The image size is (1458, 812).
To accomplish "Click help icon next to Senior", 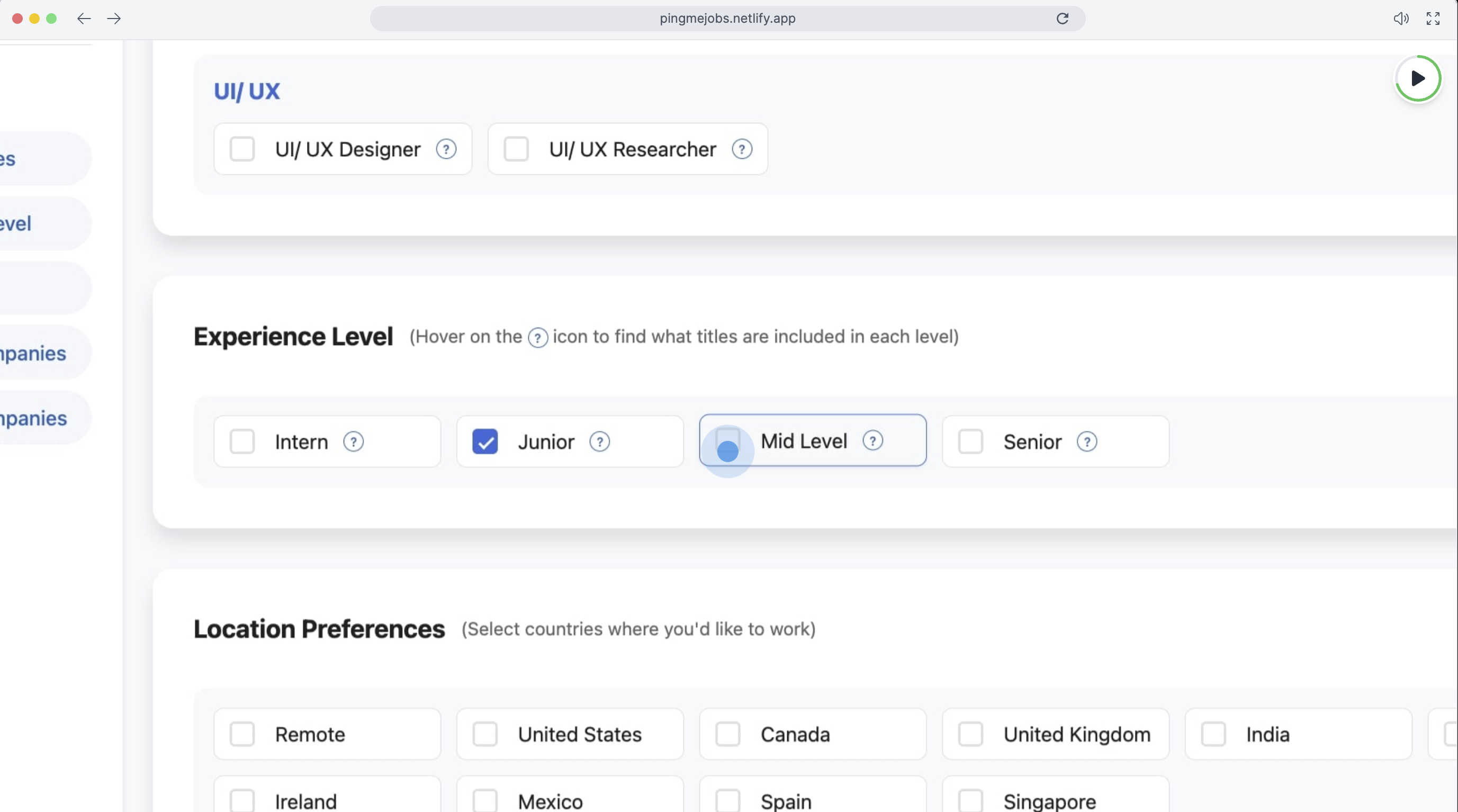I will 1087,442.
